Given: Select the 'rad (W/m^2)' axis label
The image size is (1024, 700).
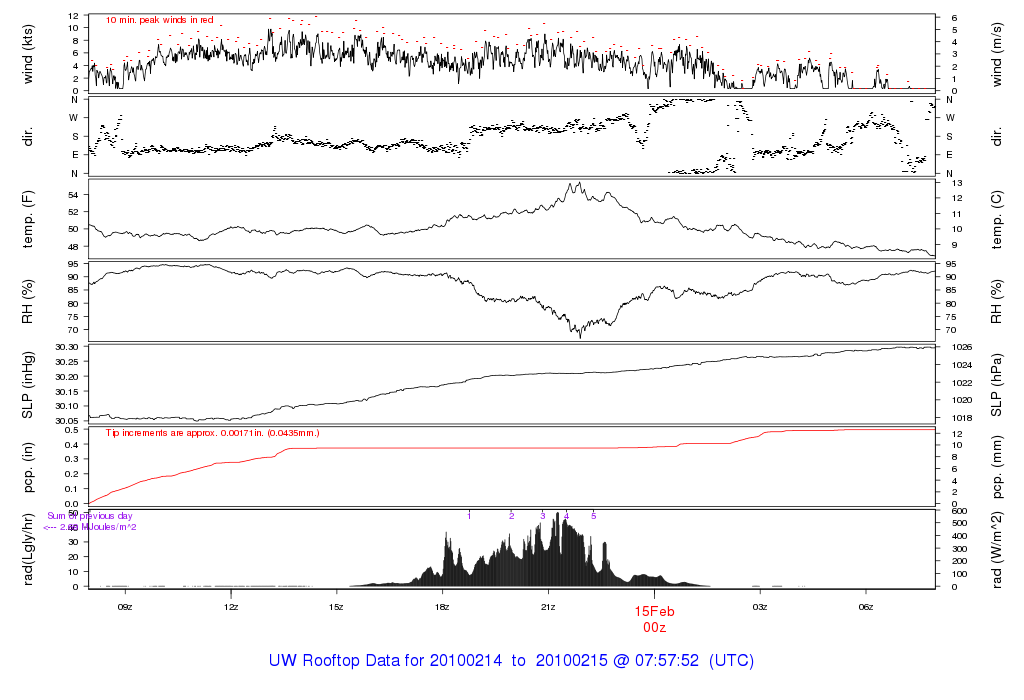Looking at the screenshot, I should click(997, 549).
